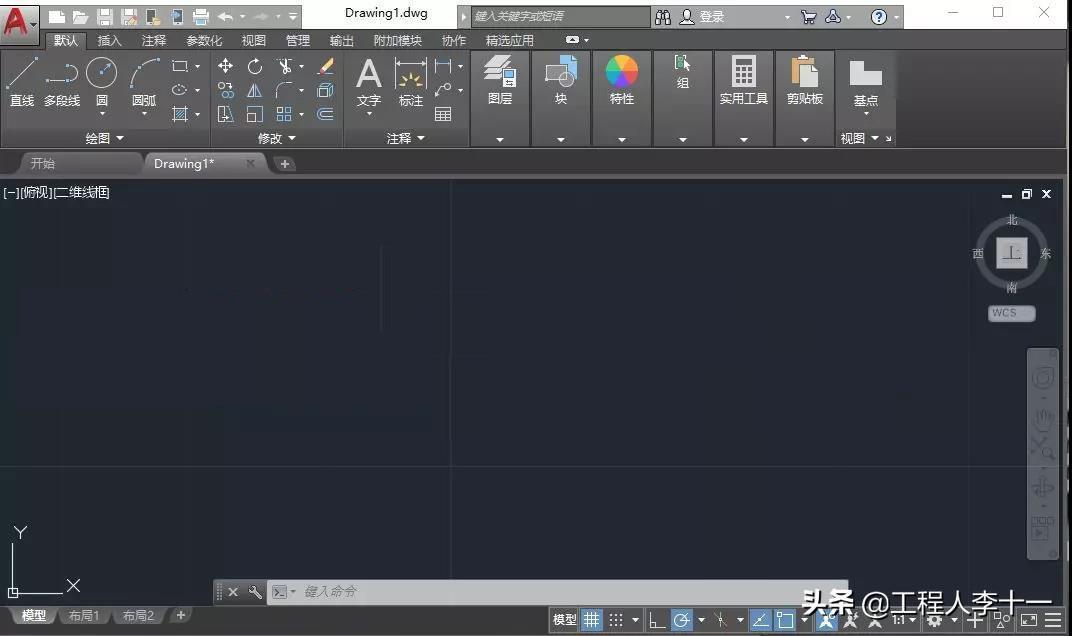Viewport: 1072px width, 636px height.
Task: Use the Rectangular Array tool icon
Action: [284, 114]
